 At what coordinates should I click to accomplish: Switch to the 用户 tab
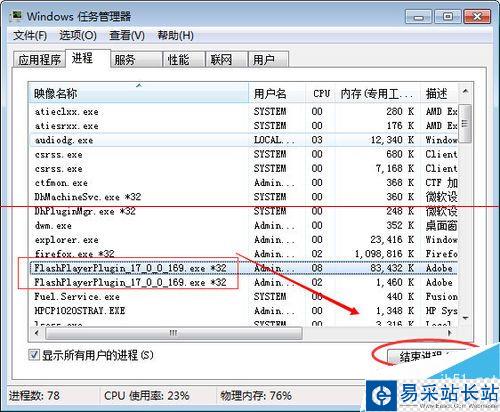click(x=268, y=60)
